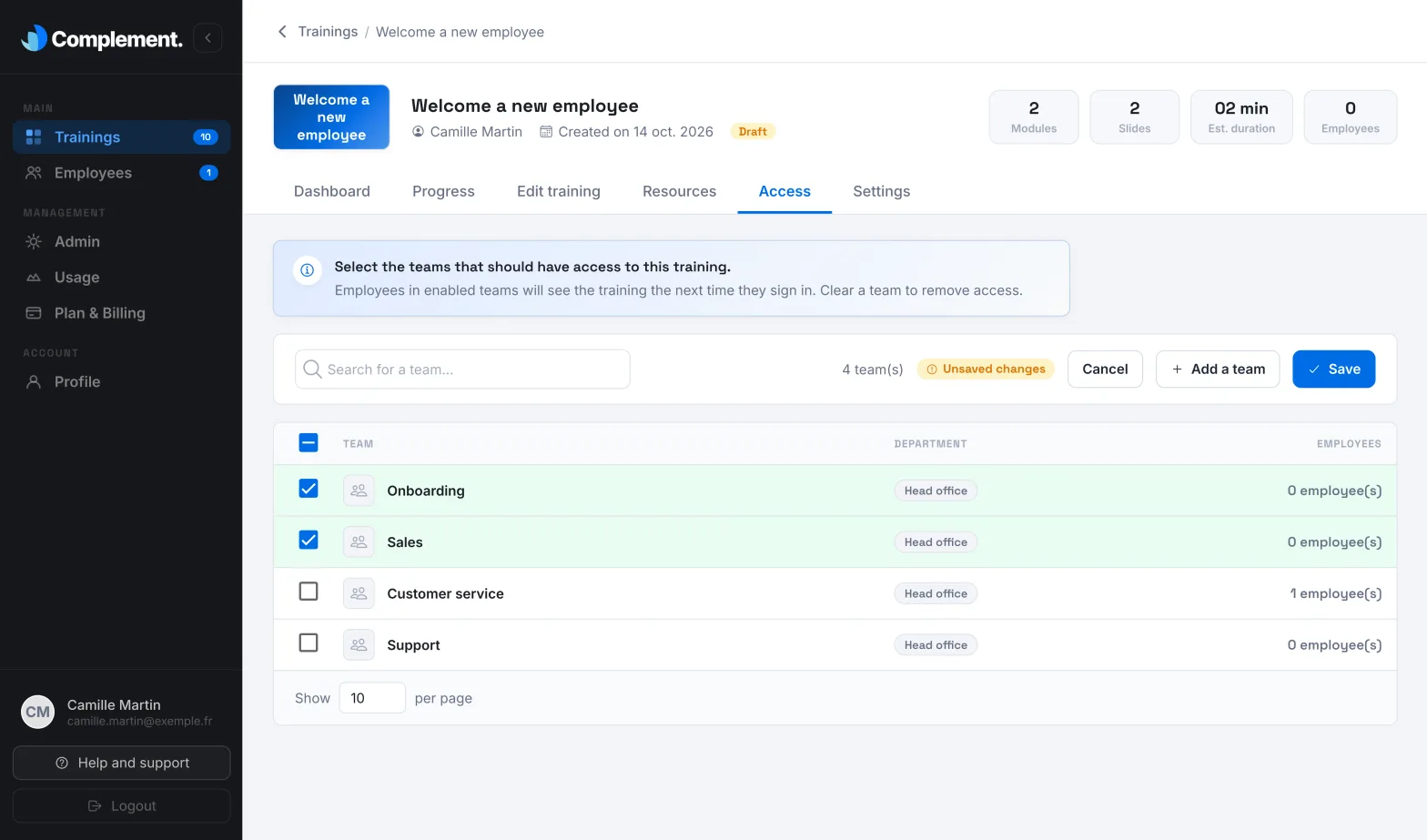Screen dimensions: 1427x840
Task: Click the per page number field
Action: coord(372,698)
